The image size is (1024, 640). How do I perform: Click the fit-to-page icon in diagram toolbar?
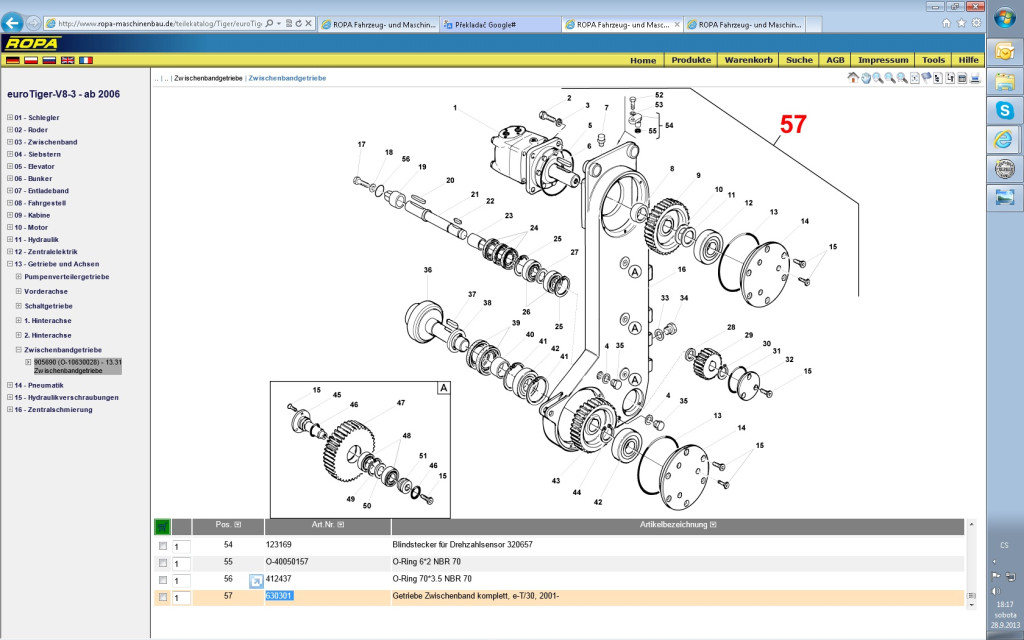pyautogui.click(x=915, y=78)
